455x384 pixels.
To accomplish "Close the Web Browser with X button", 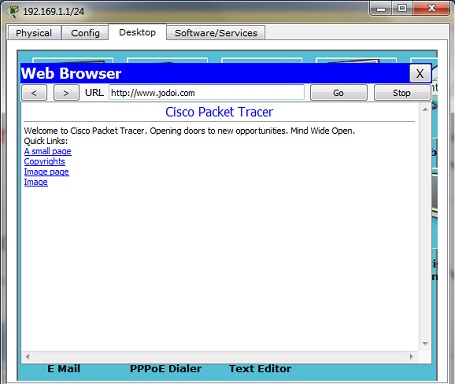I will (420, 73).
